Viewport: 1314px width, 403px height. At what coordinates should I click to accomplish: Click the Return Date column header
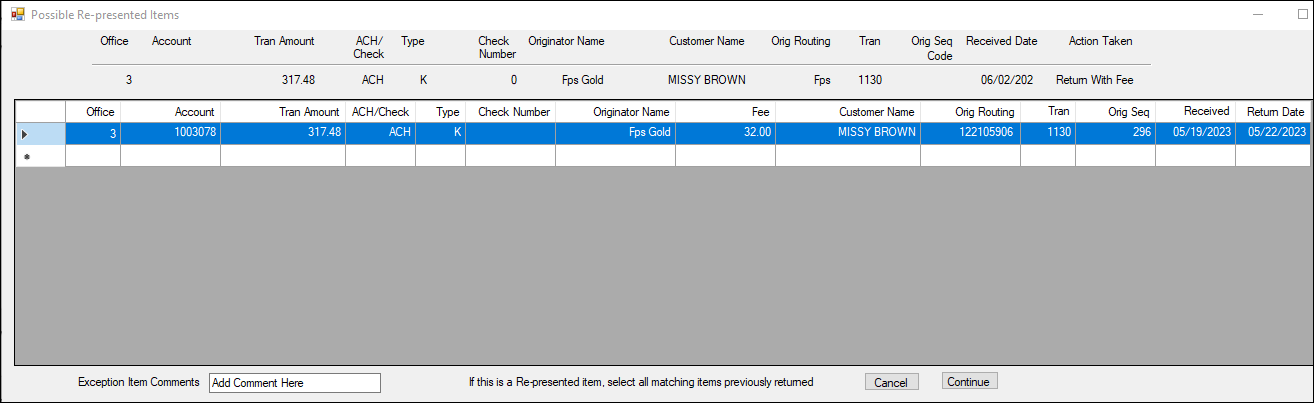[1273, 112]
